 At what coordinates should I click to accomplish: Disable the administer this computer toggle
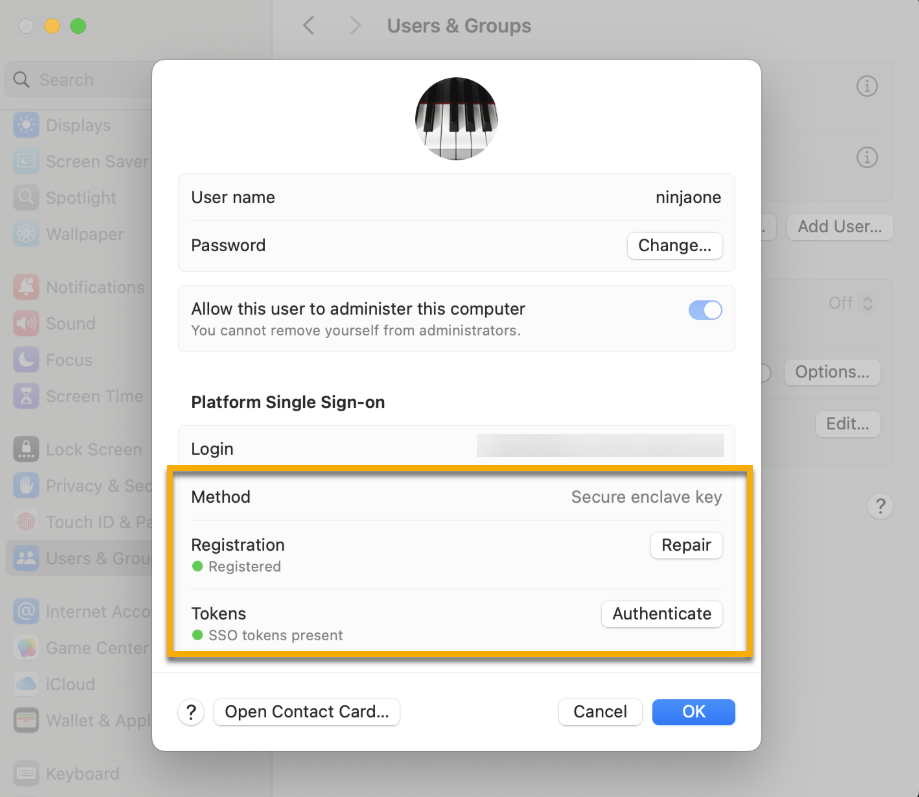[x=705, y=310]
